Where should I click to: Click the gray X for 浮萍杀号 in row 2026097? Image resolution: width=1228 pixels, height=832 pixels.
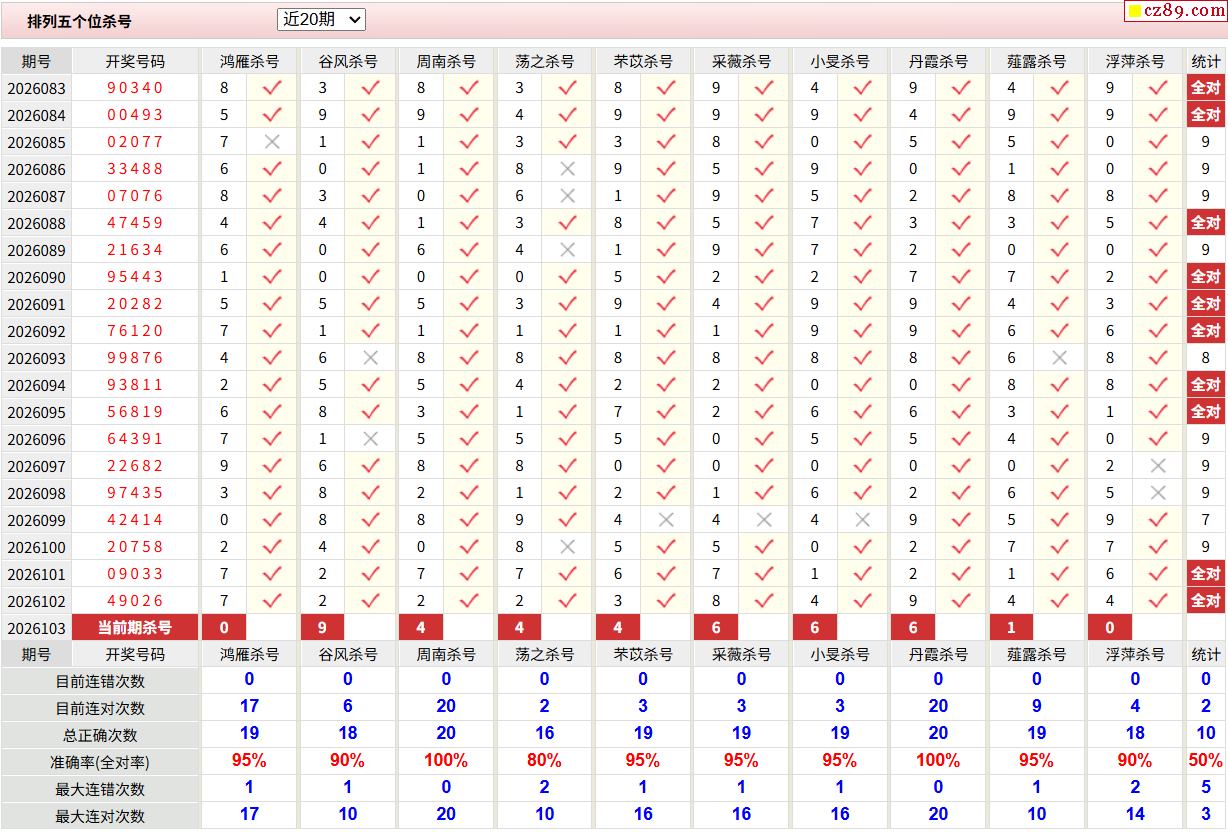point(1158,466)
